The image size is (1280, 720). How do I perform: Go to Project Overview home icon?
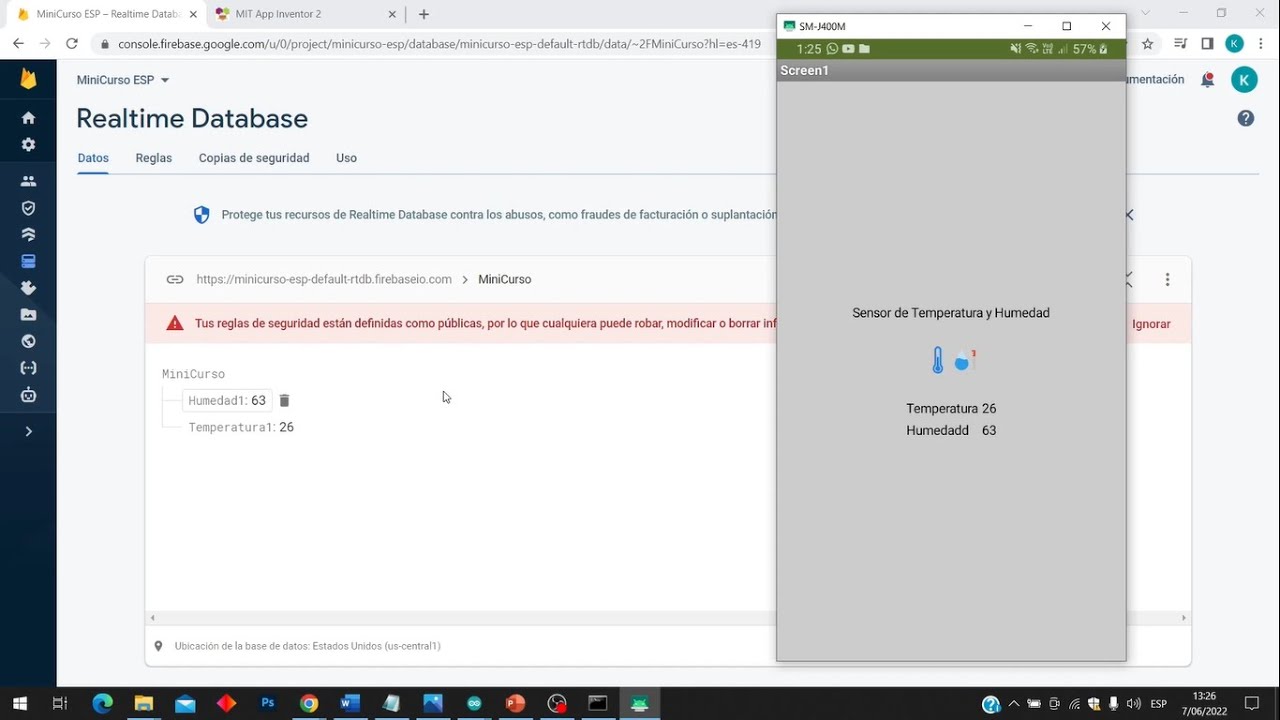click(x=28, y=118)
